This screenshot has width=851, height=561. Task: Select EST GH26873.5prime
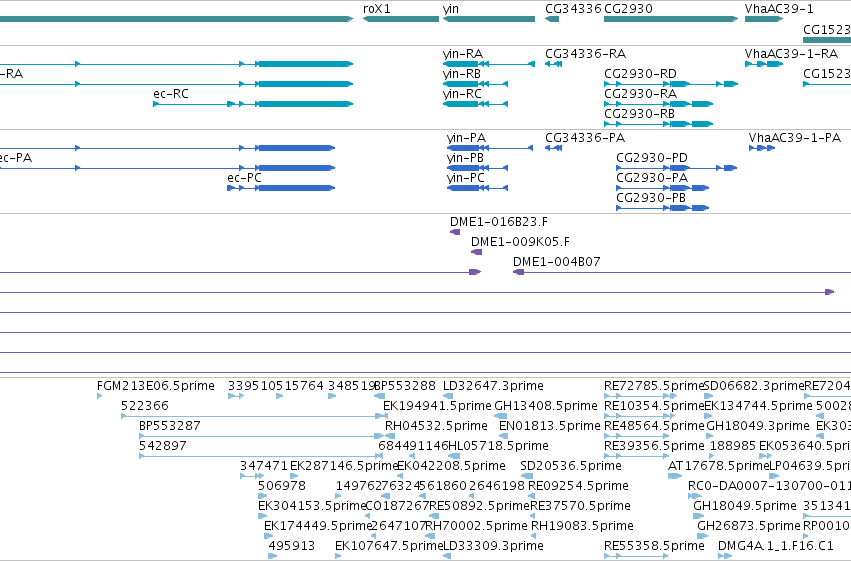[x=704, y=537]
